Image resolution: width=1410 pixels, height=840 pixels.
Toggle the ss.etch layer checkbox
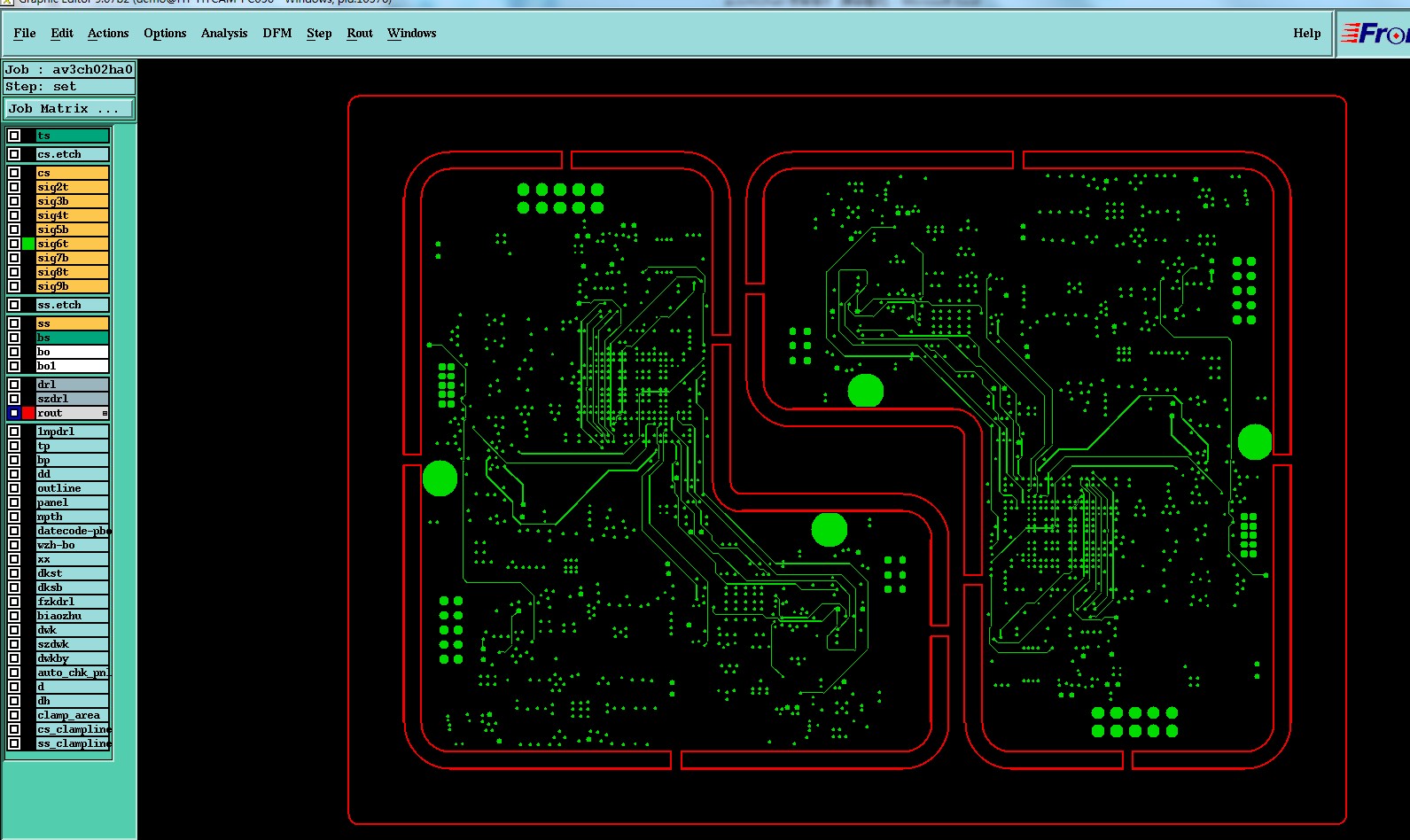pyautogui.click(x=14, y=305)
